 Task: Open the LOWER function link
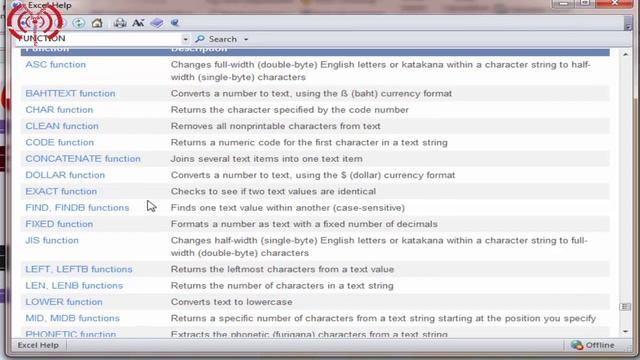click(x=64, y=302)
